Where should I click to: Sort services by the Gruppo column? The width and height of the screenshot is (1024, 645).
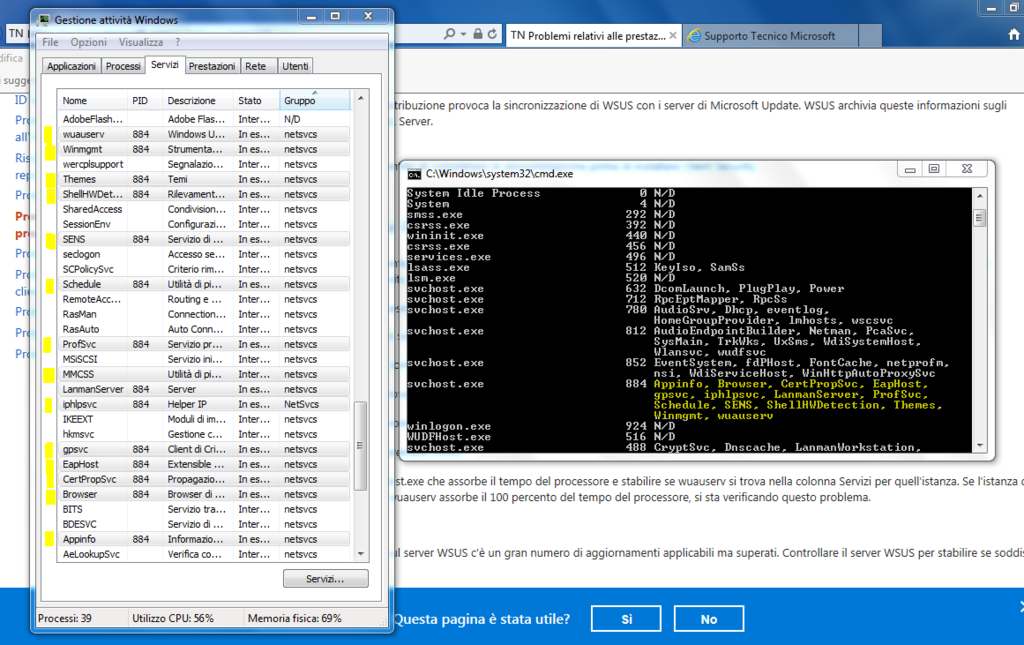[315, 101]
